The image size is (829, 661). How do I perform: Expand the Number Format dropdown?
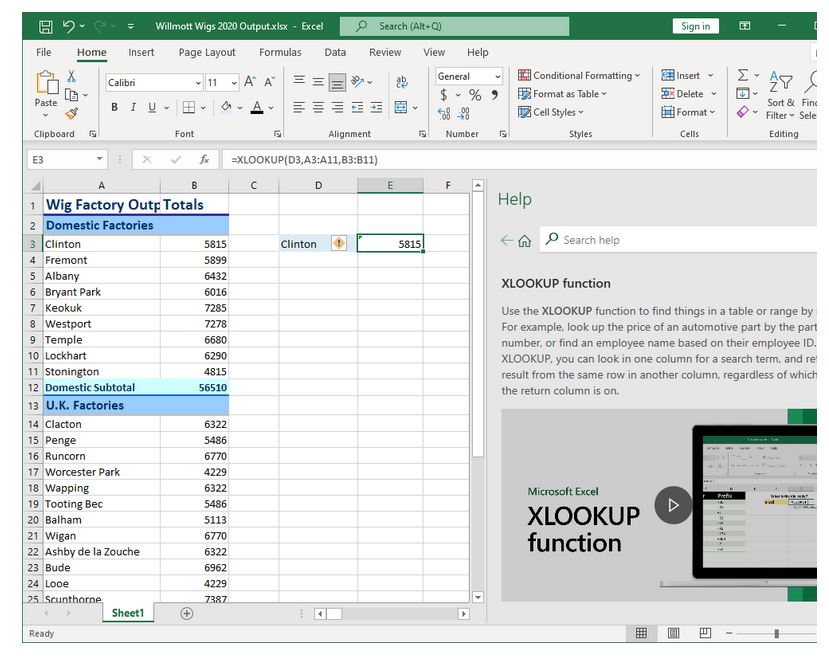(x=499, y=75)
